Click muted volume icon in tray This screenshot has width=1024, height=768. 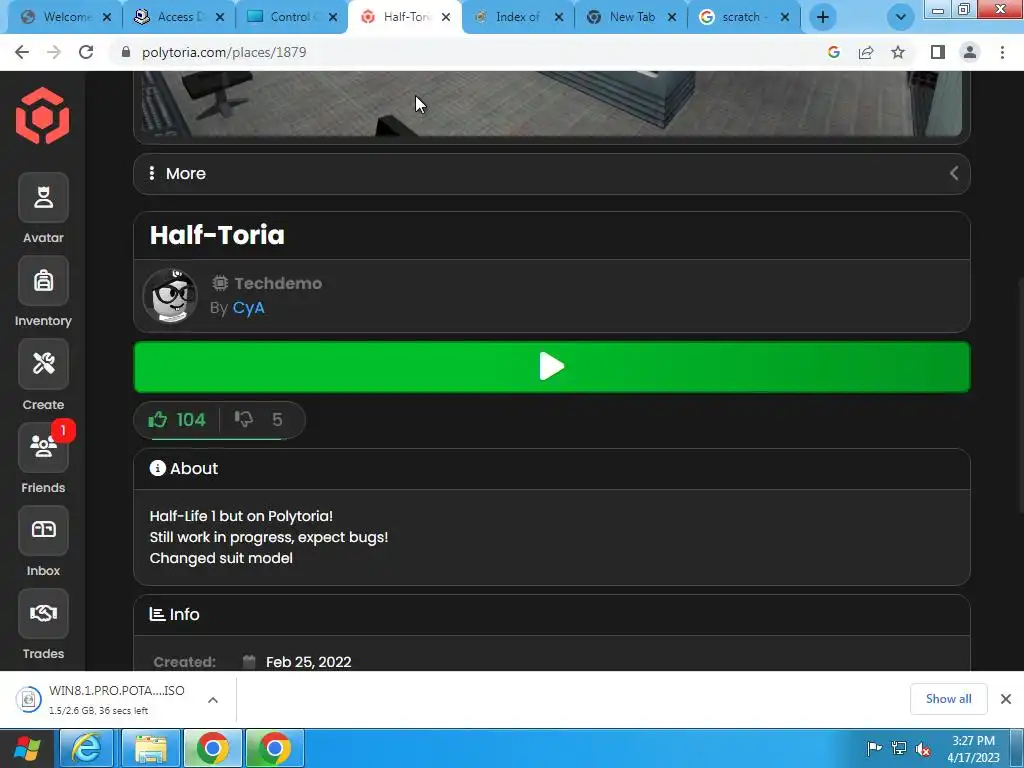(x=923, y=748)
